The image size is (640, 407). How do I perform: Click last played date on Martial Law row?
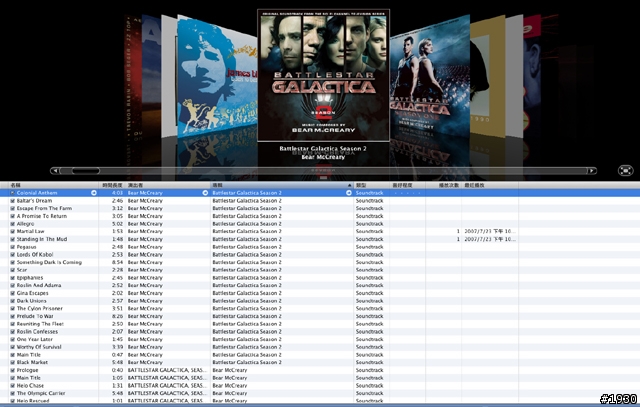(x=490, y=231)
